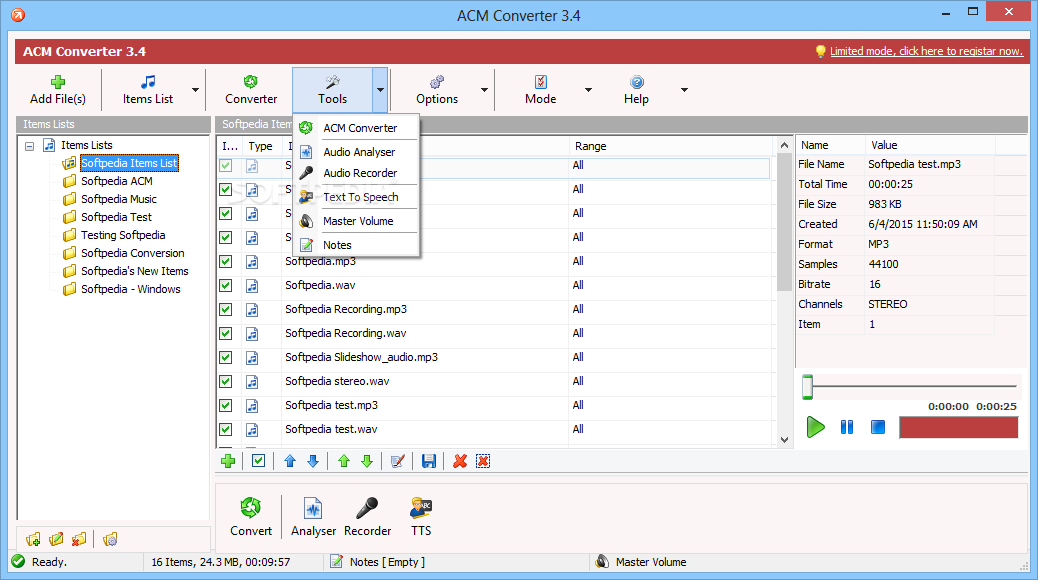Click the edit item pencil icon
1038x580 pixels.
pos(398,461)
